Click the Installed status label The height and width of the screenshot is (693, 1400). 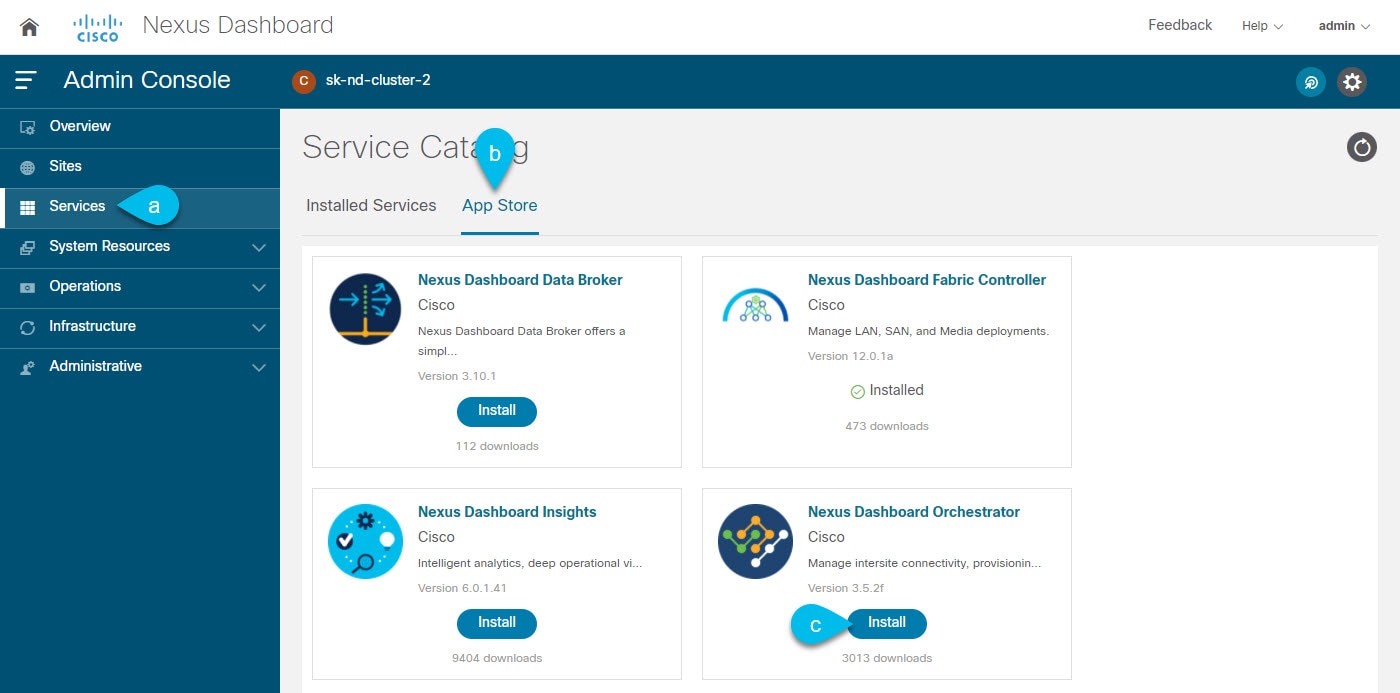pos(897,391)
